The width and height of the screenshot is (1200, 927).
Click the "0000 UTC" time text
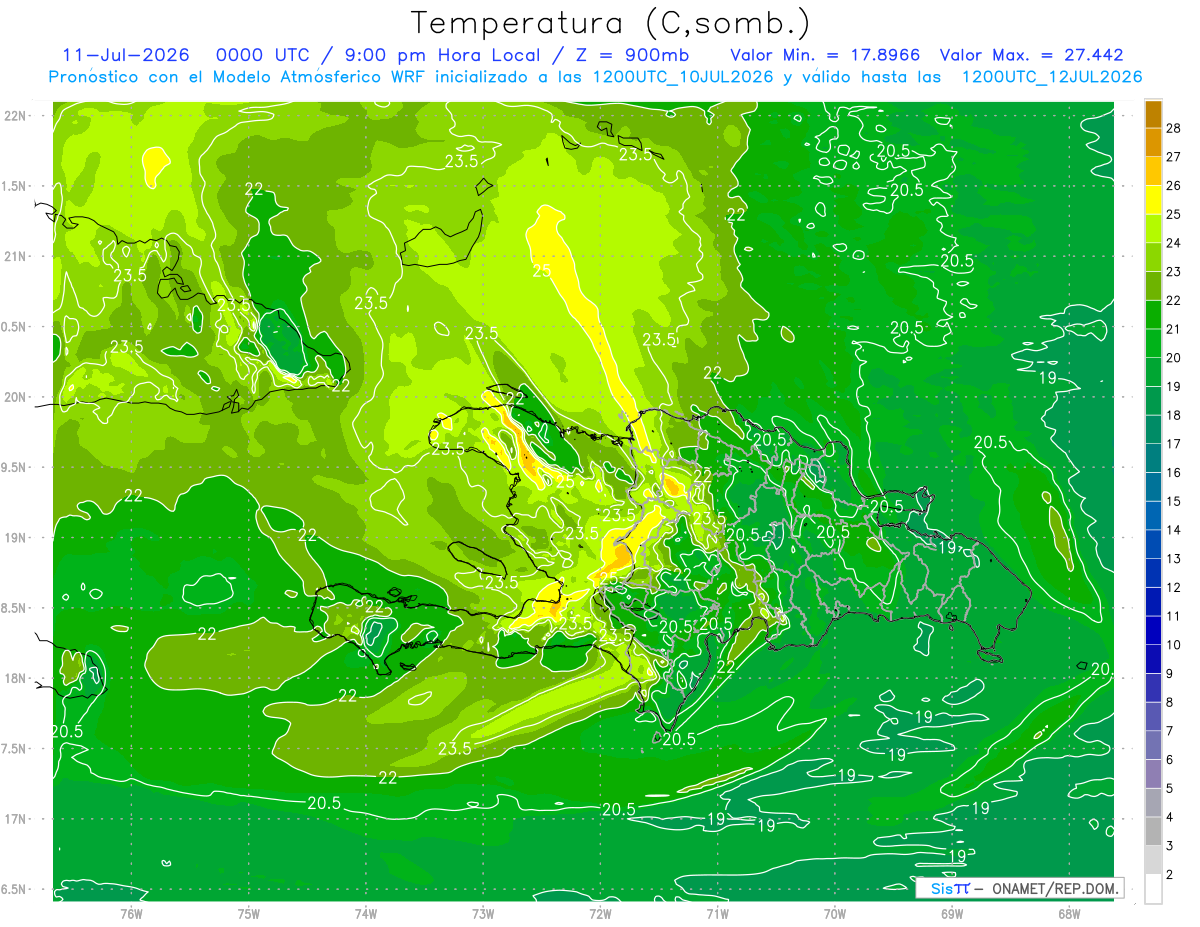click(x=262, y=55)
